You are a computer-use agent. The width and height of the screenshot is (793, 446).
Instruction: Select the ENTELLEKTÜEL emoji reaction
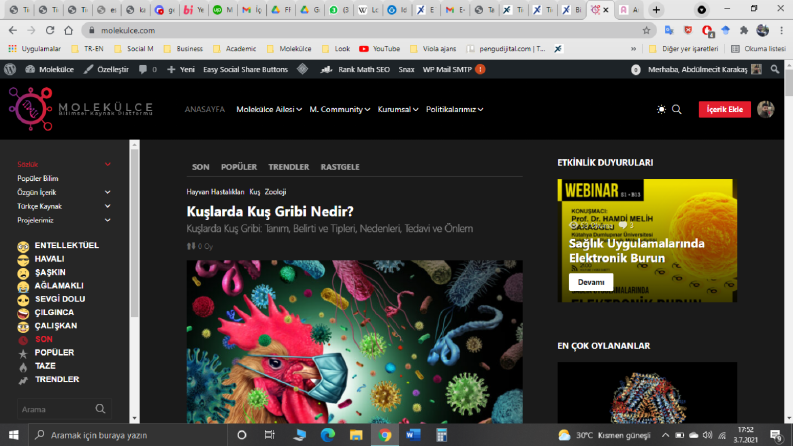[x=23, y=246]
